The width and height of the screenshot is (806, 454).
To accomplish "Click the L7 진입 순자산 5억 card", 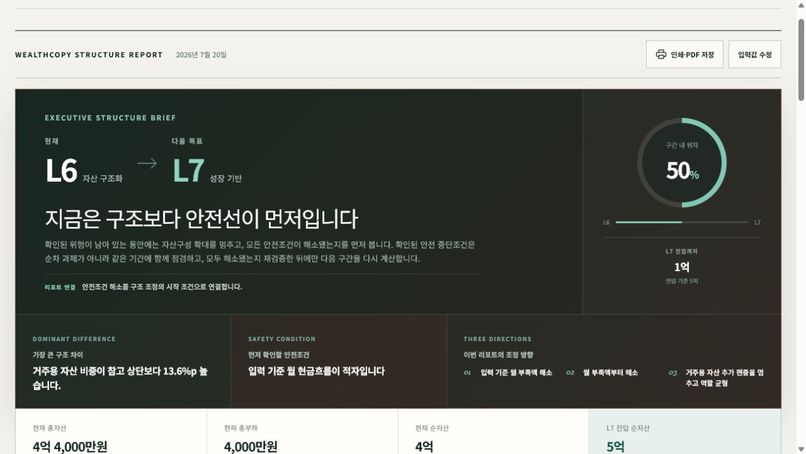I will click(x=685, y=431).
